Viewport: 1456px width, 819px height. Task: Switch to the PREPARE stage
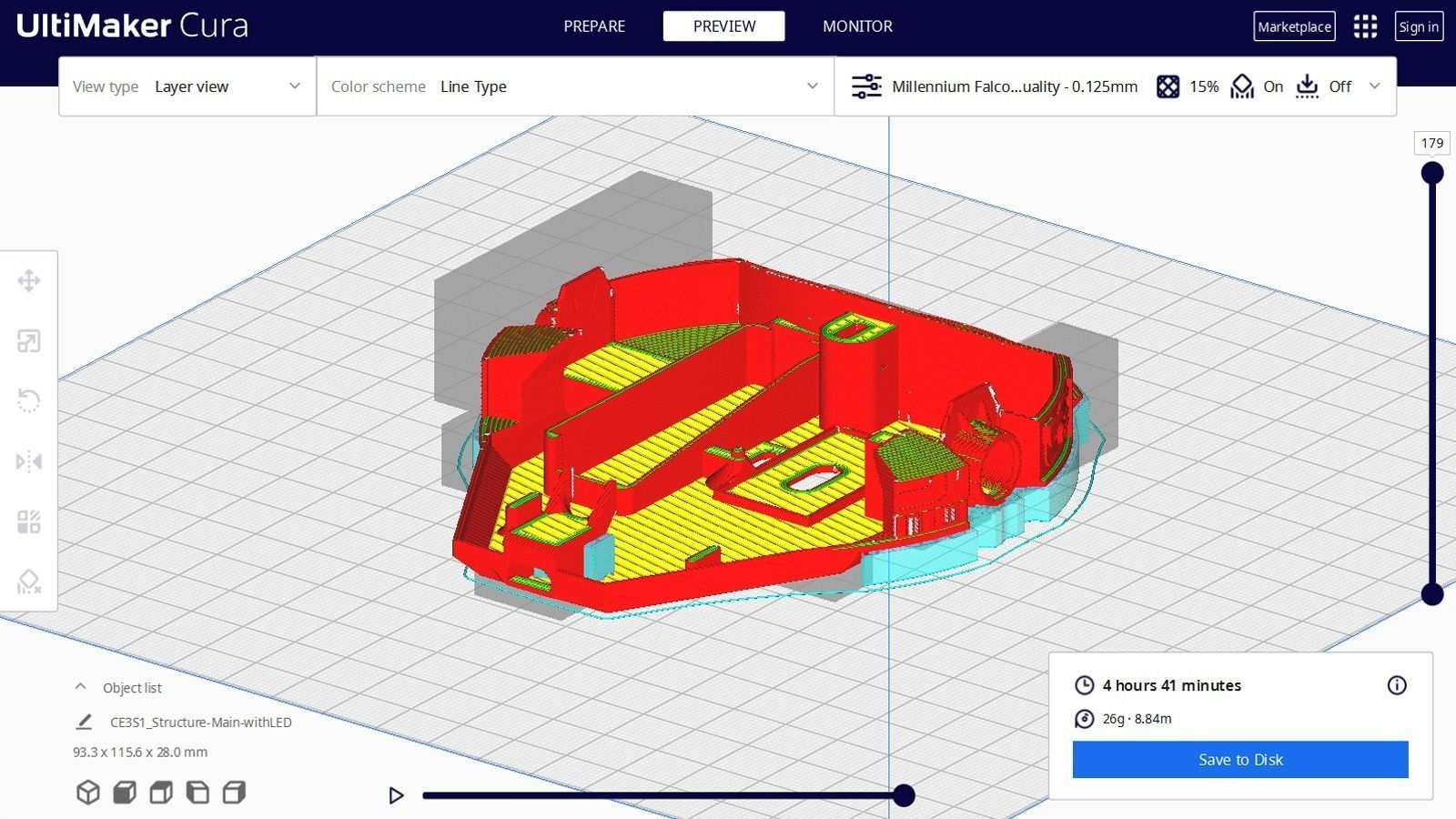594,26
